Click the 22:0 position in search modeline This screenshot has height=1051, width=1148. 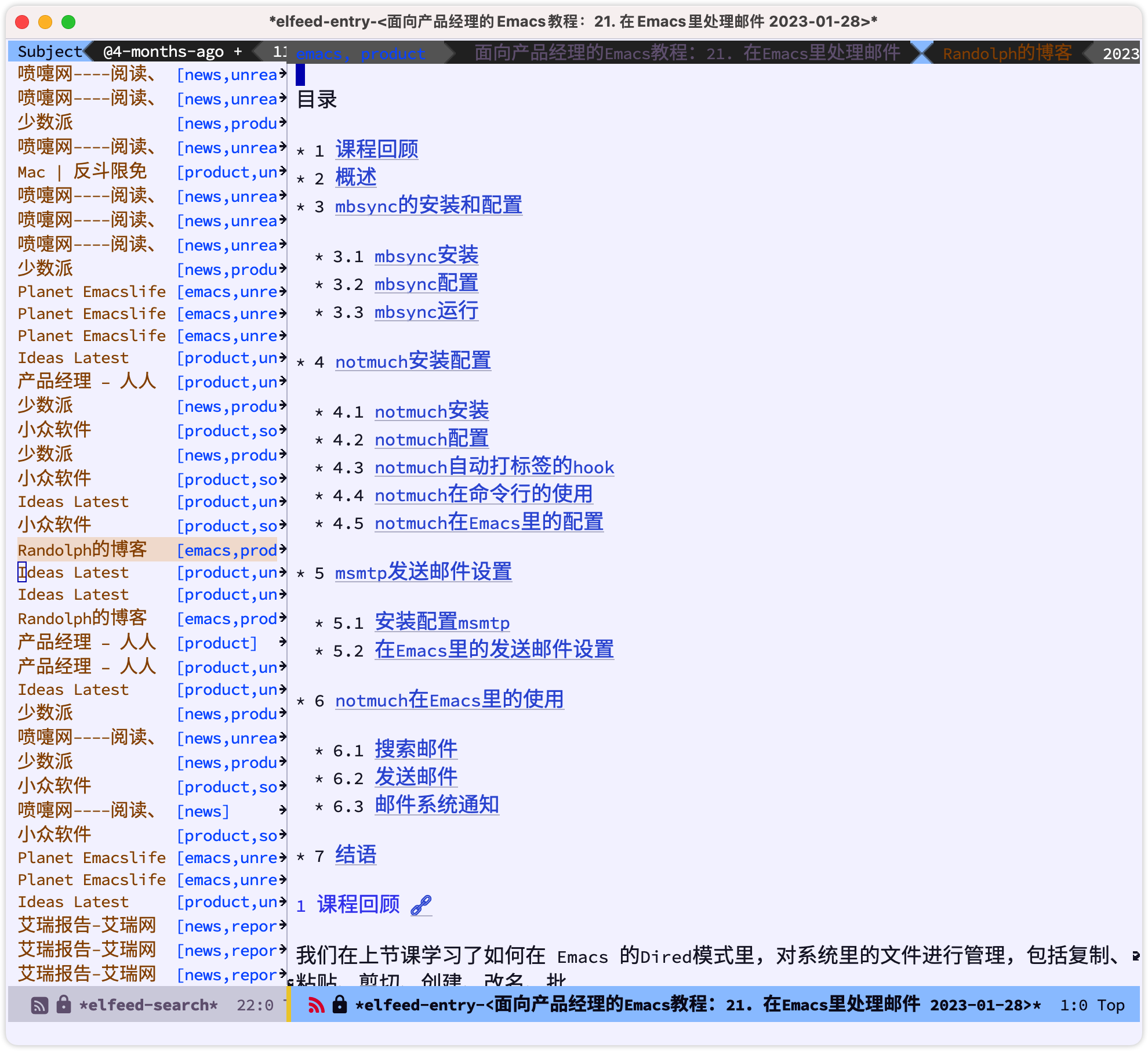pyautogui.click(x=255, y=1005)
